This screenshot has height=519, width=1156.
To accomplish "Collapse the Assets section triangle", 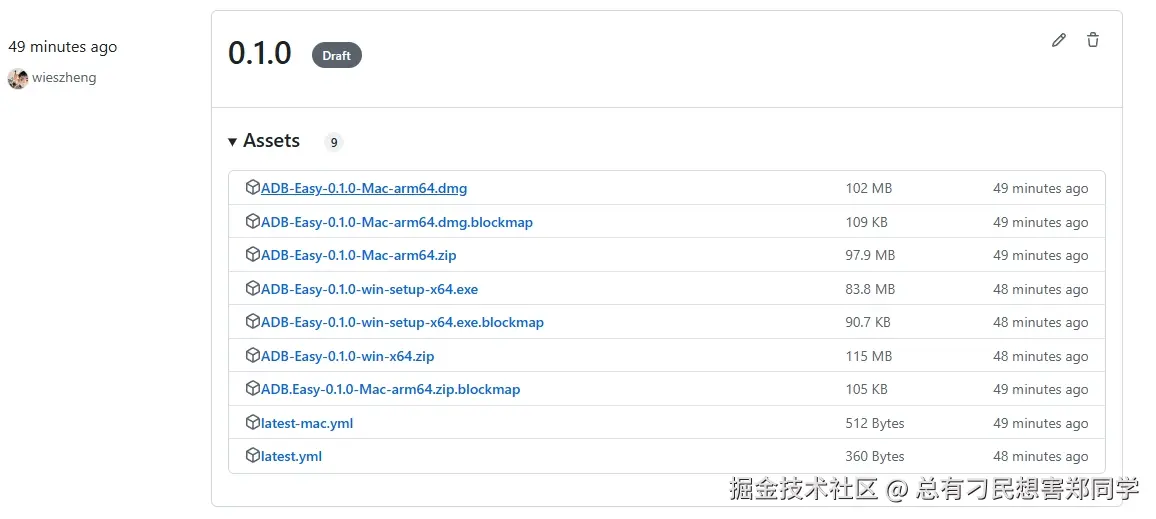I will pos(232,142).
